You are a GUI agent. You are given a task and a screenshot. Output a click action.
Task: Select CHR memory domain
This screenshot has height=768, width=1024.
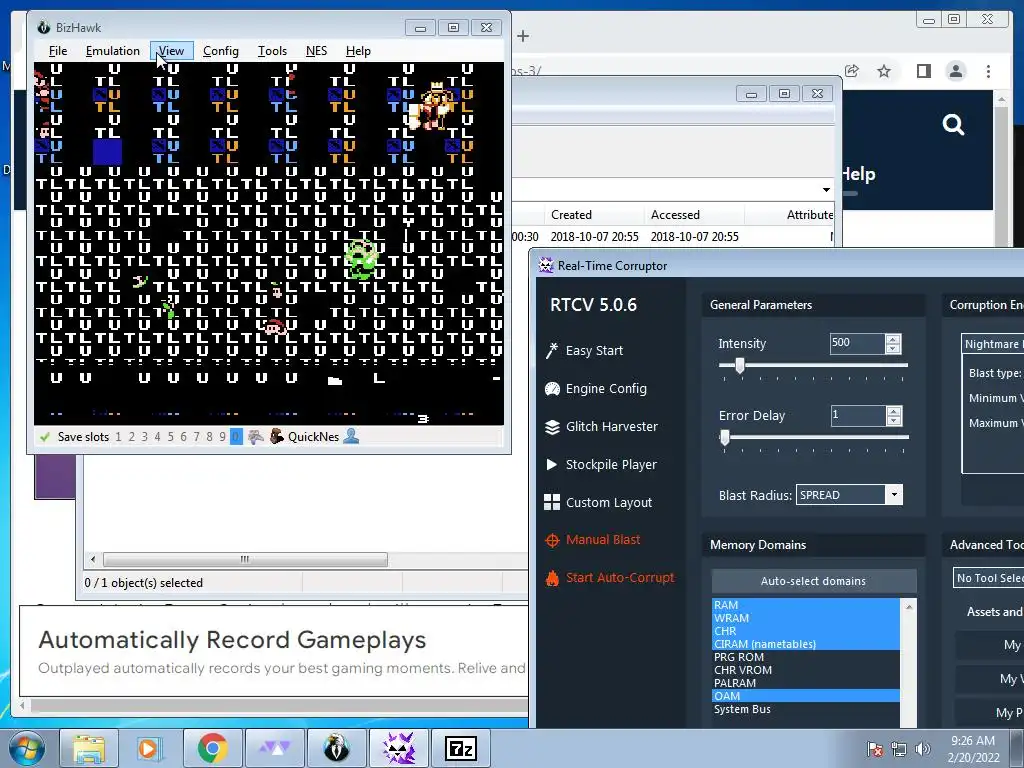[805, 632]
